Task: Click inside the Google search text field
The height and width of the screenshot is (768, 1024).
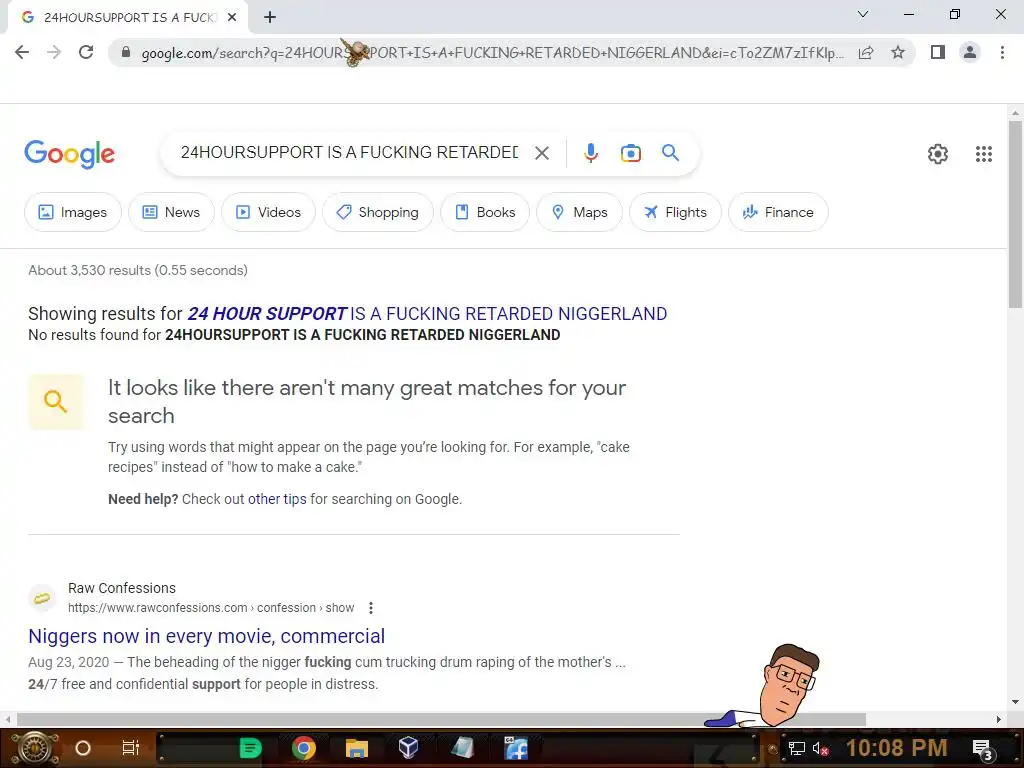Action: click(349, 153)
